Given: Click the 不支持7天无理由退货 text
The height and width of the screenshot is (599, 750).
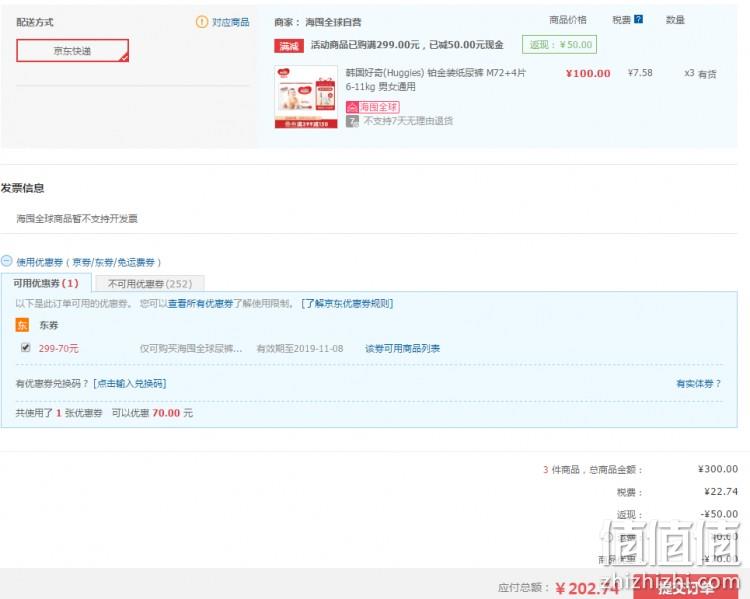Looking at the screenshot, I should point(408,121).
